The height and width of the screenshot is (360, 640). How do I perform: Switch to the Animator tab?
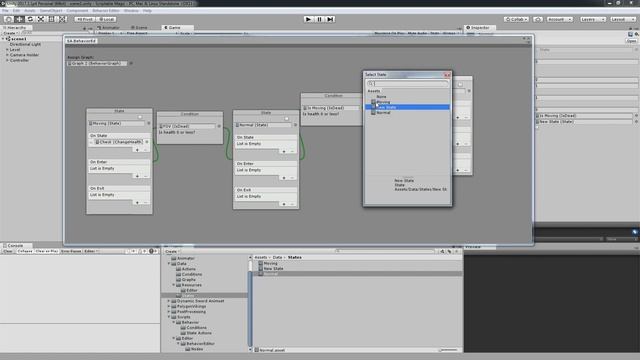108,27
